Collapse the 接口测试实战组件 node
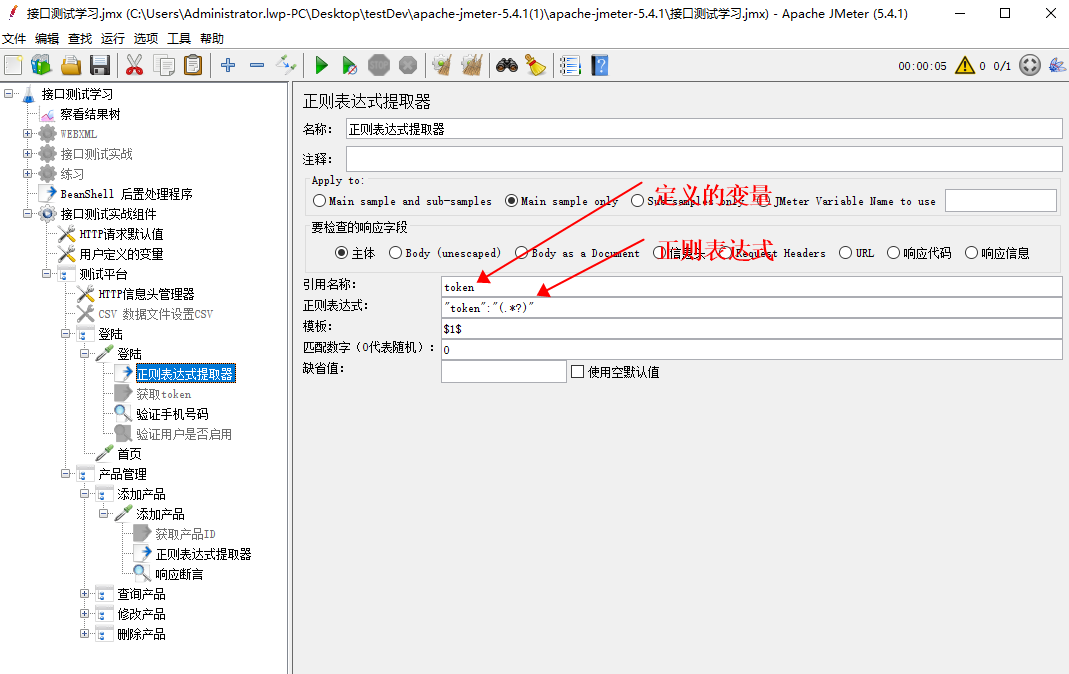 [x=27, y=213]
